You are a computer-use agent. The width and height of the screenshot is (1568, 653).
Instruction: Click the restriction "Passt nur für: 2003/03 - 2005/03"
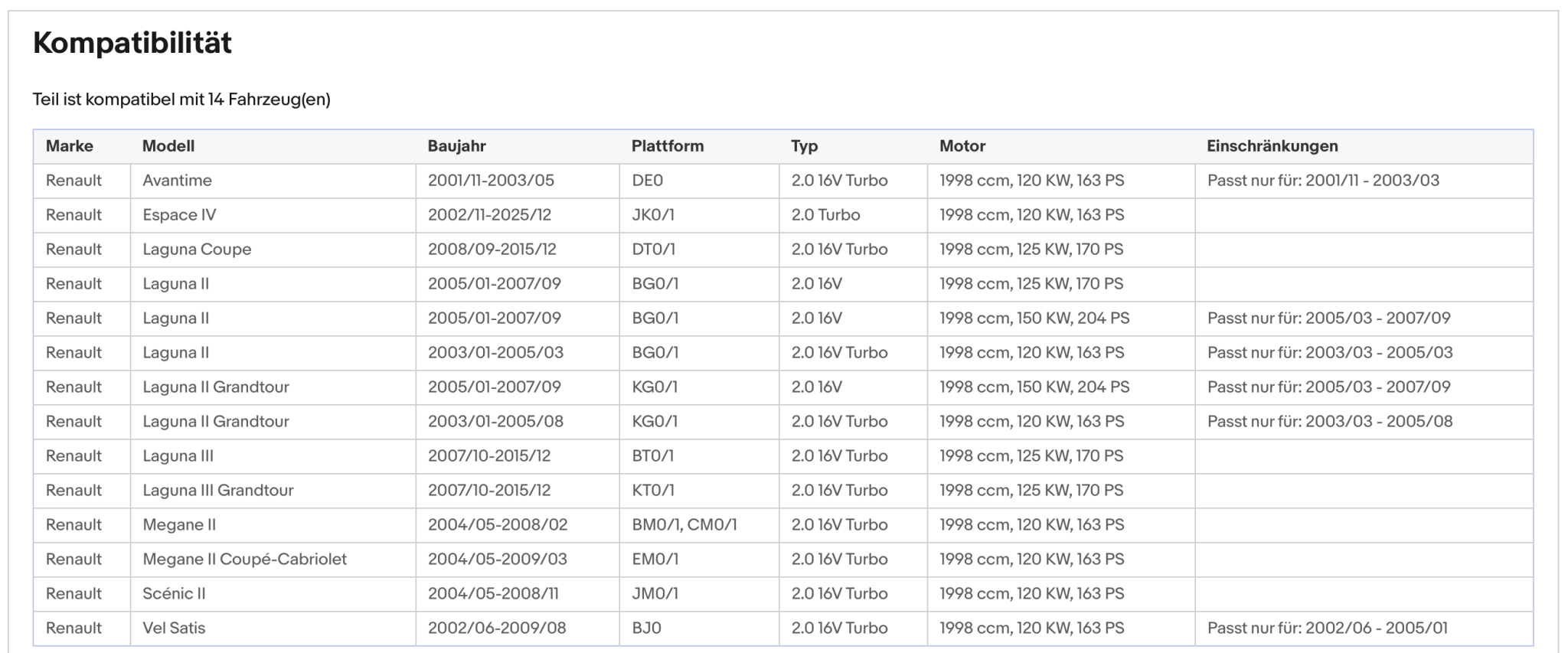(x=1330, y=353)
